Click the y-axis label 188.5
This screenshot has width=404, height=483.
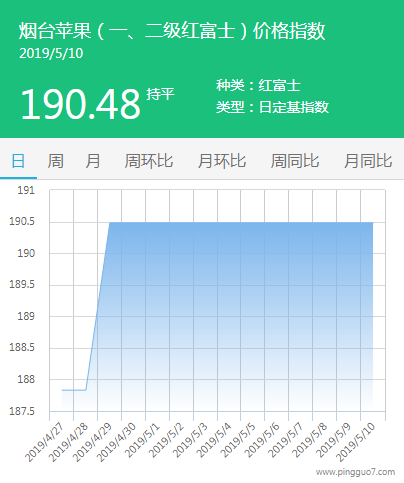pyautogui.click(x=22, y=348)
